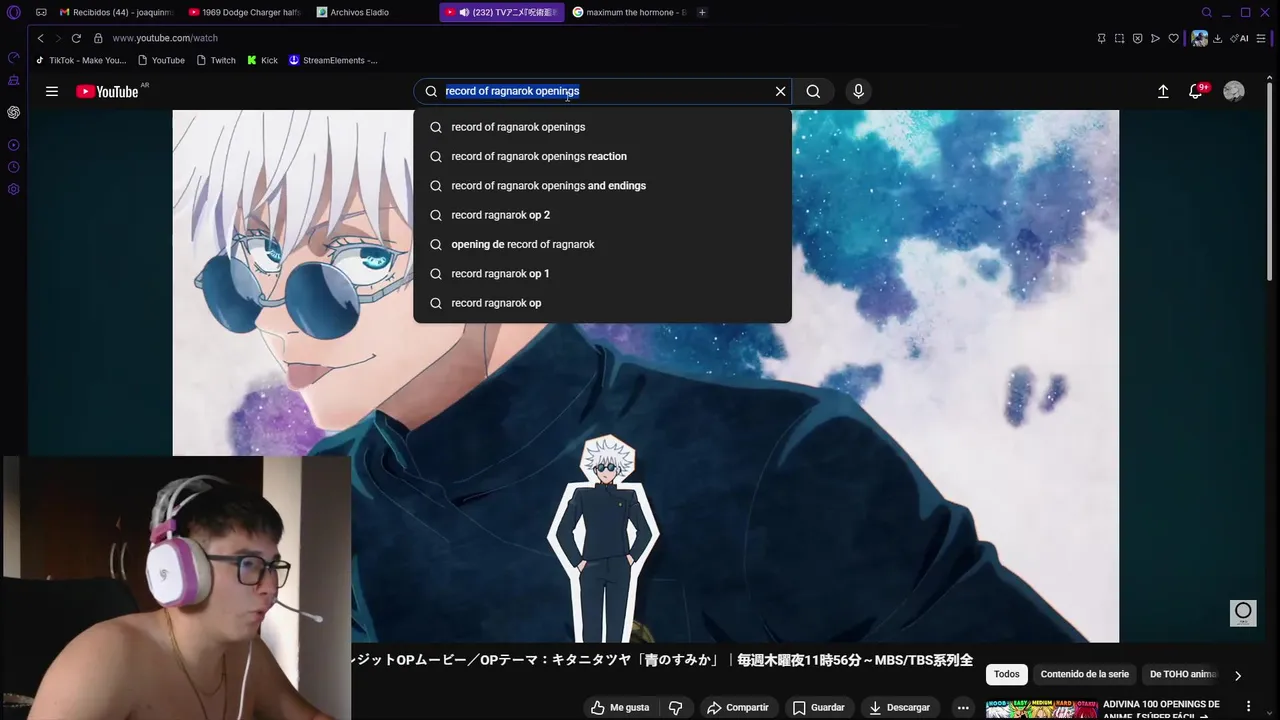Open the three-dot options menu for the ADIVINA 100 OPENINGS video

pyautogui.click(x=1248, y=706)
